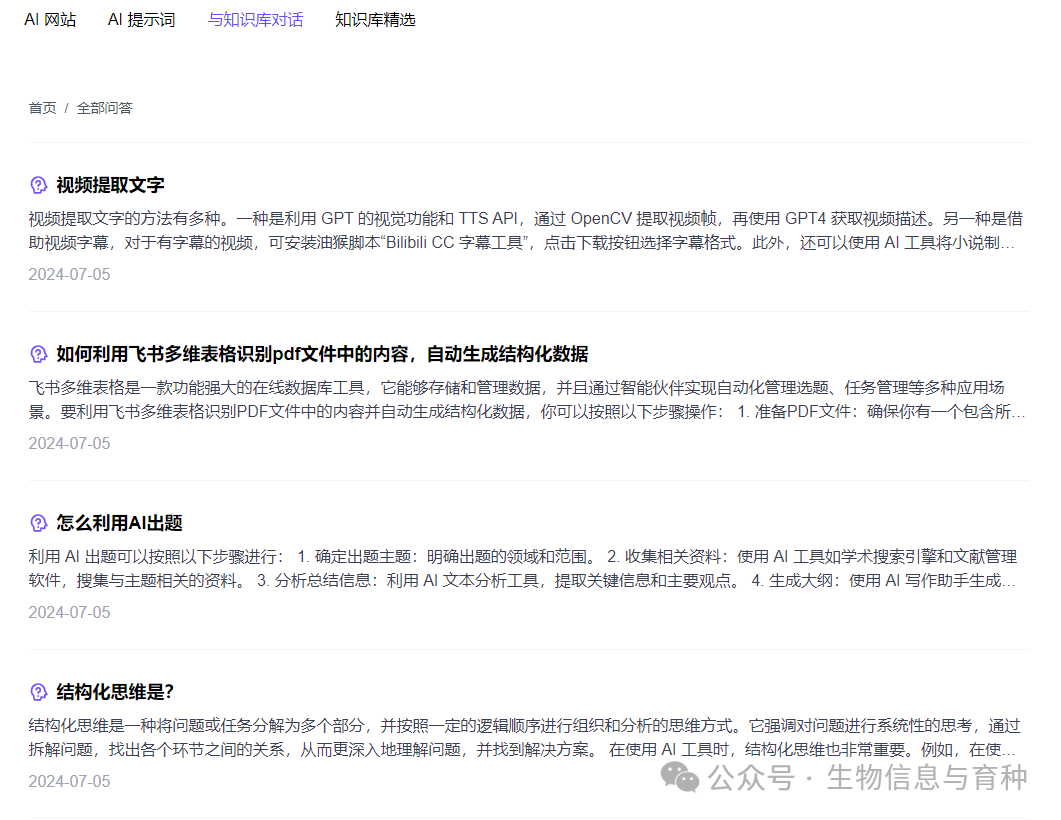Open the 知识库精选 page
Viewport: 1061px width, 820px height.
[x=375, y=19]
